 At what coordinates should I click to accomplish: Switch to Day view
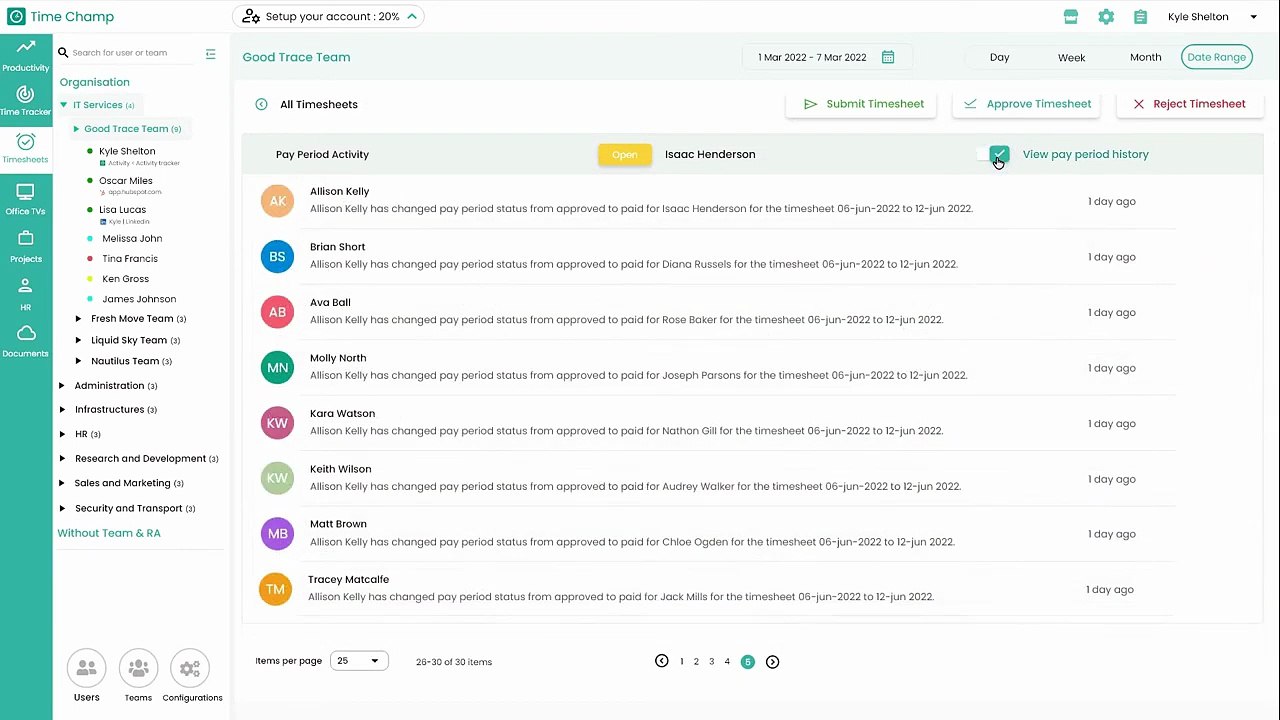999,57
